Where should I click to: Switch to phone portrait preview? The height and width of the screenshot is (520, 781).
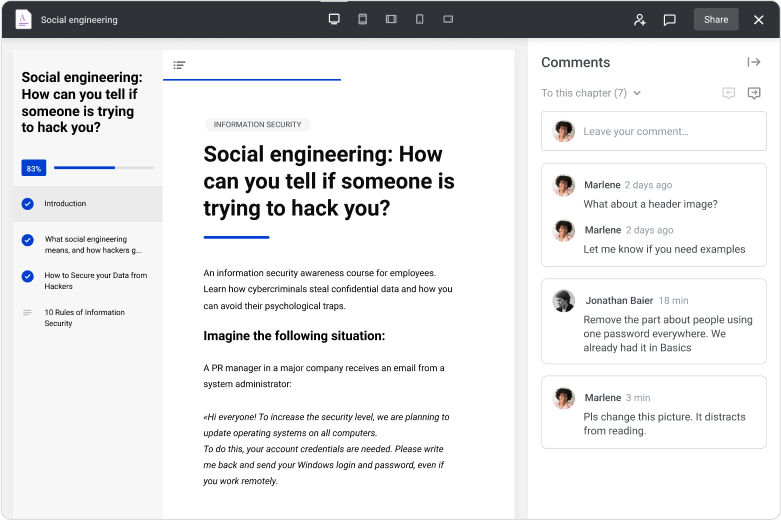click(x=420, y=19)
